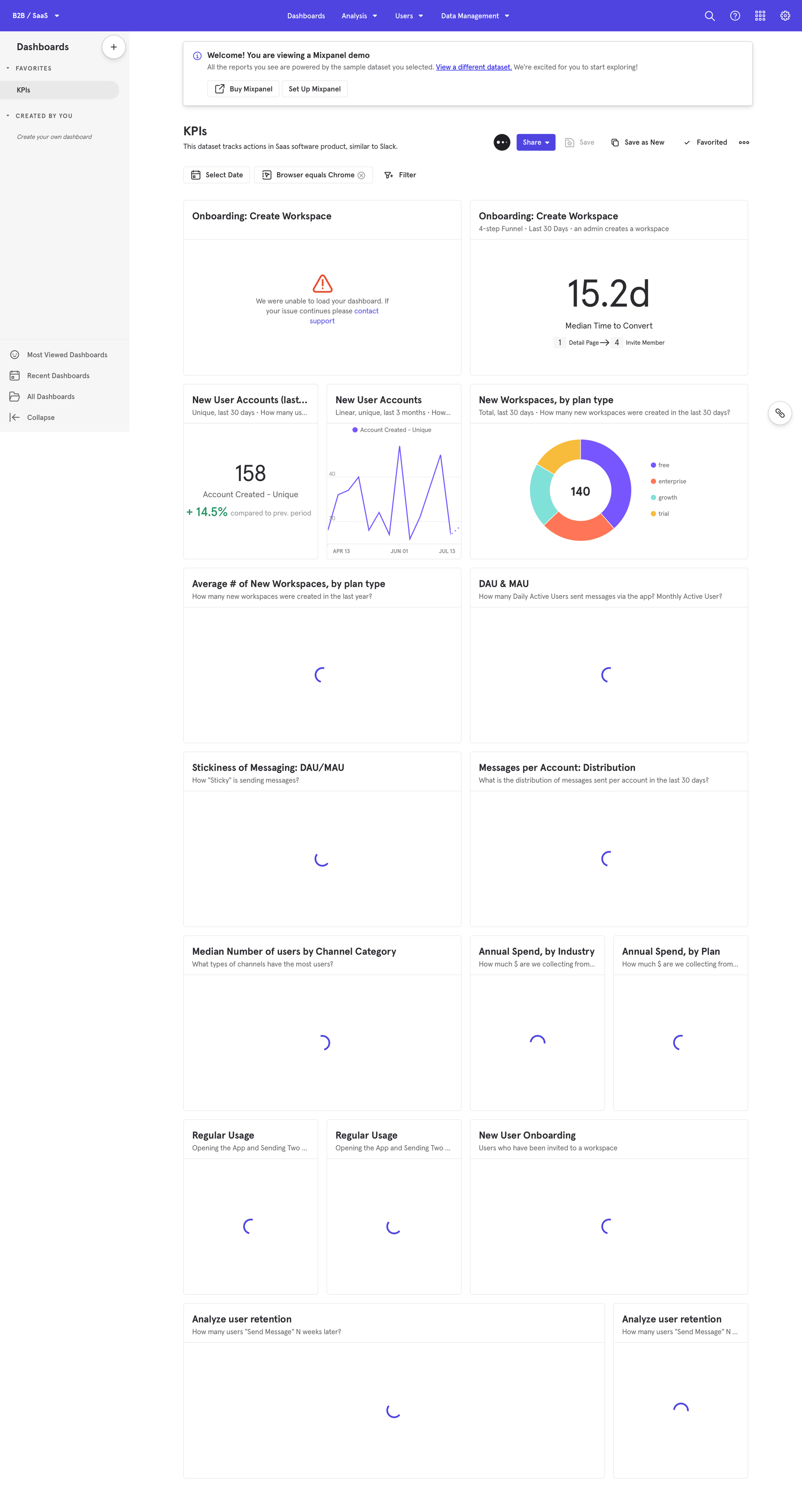Image resolution: width=802 pixels, height=1512 pixels.
Task: Remove the Browser equals Chrome filter
Action: (362, 174)
